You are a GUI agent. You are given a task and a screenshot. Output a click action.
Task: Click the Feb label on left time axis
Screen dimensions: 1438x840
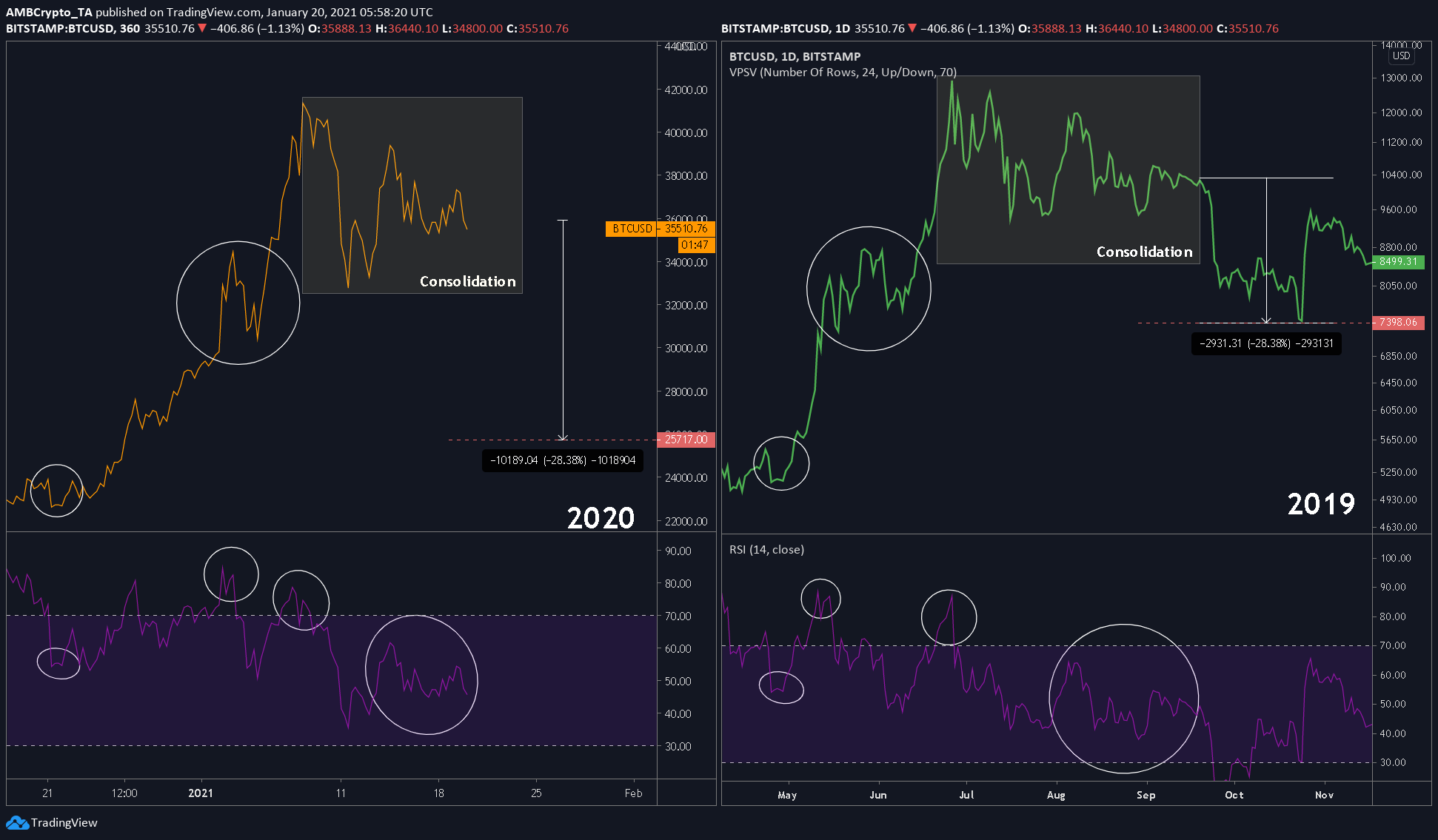(x=633, y=793)
